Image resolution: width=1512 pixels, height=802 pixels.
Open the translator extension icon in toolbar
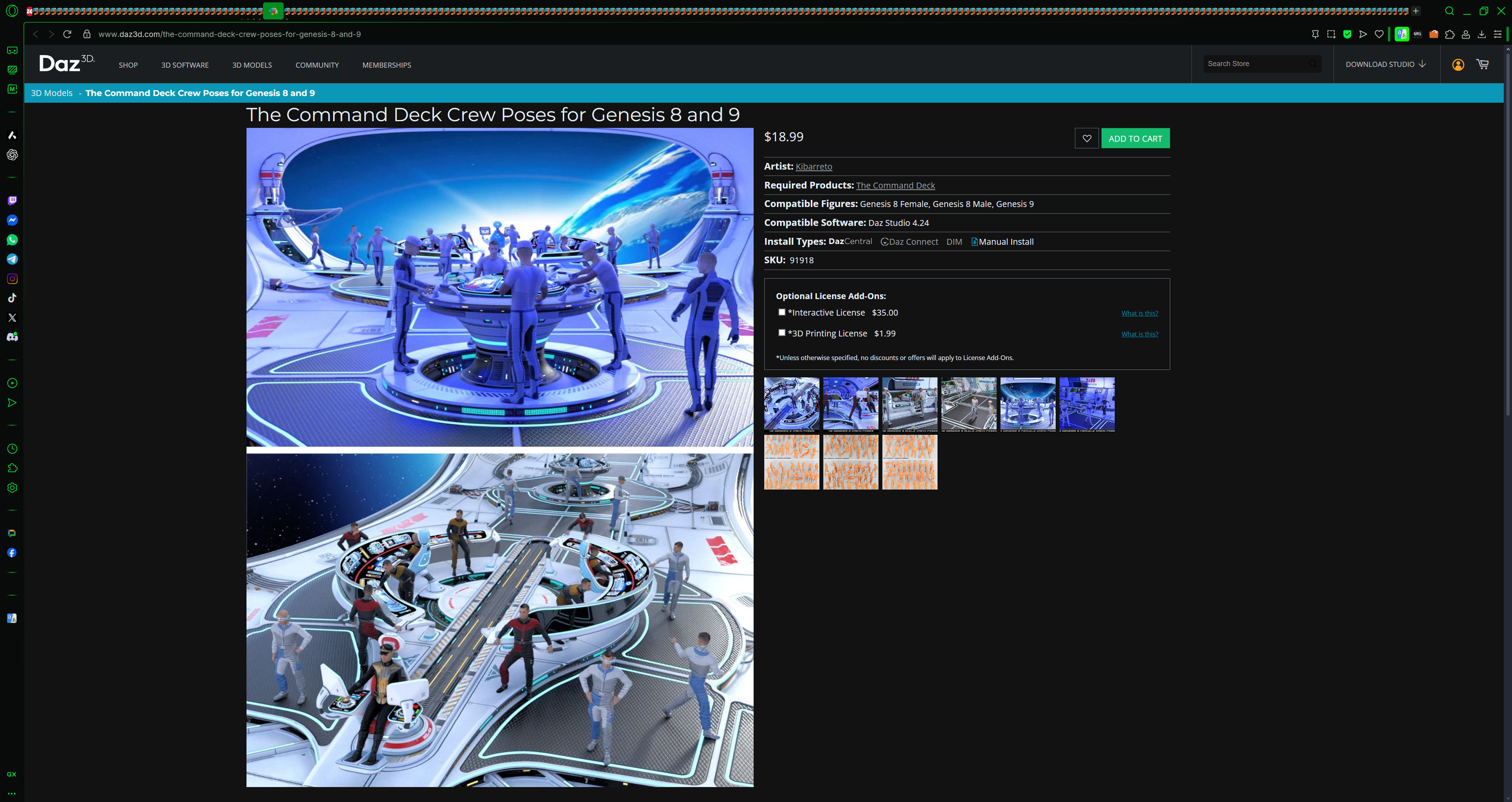1402,34
